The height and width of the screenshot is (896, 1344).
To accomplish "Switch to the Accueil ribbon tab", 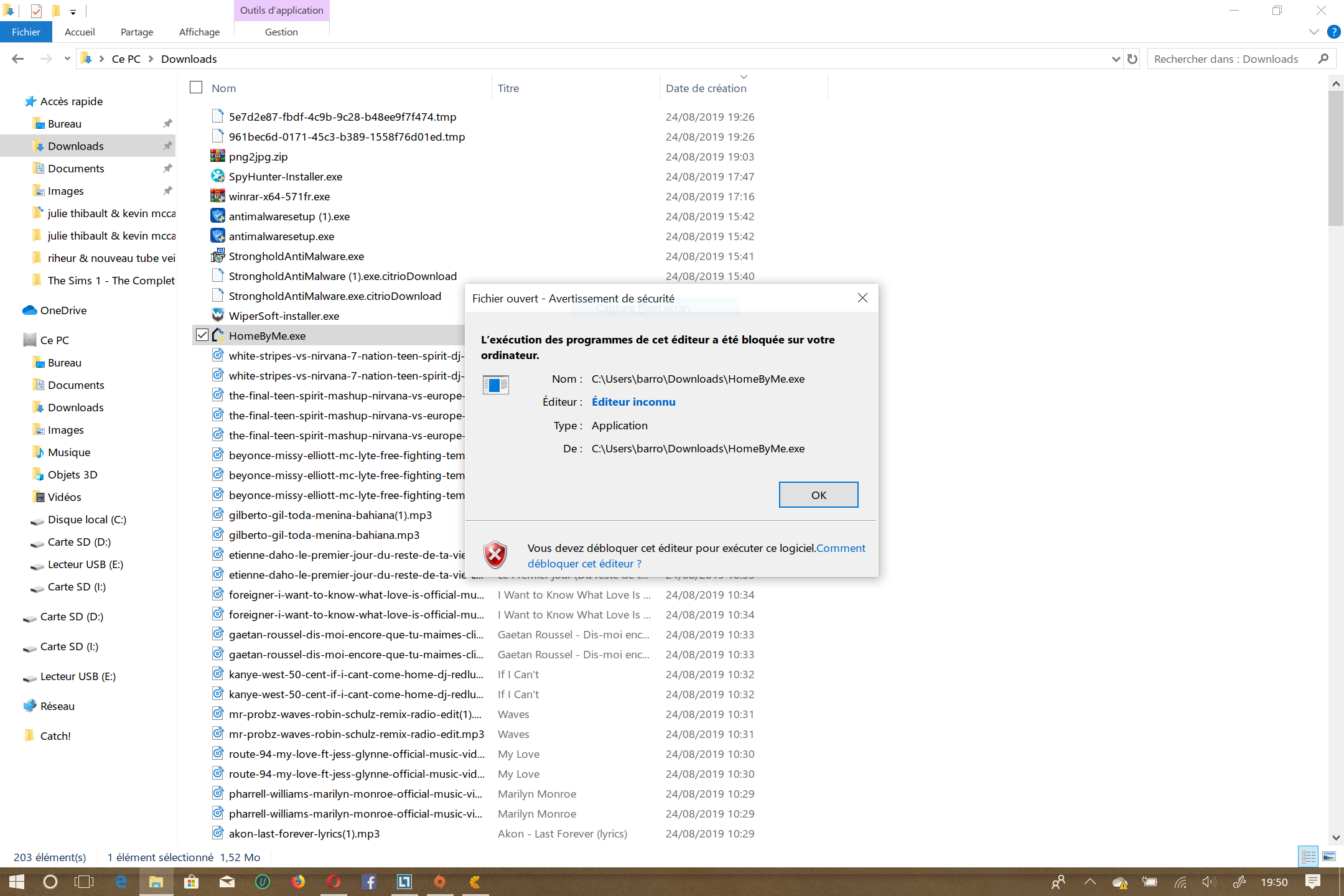I will (80, 32).
